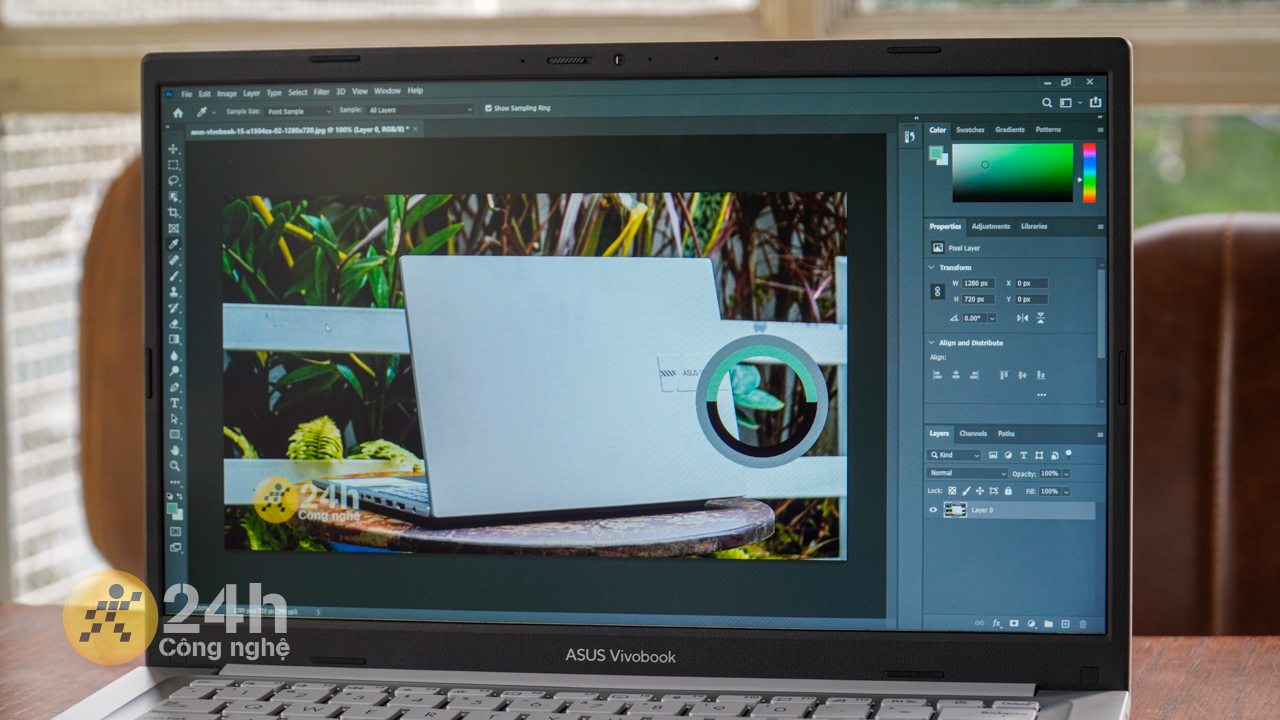Image resolution: width=1280 pixels, height=720 pixels.
Task: Select the Lasso tool
Action: tap(174, 181)
